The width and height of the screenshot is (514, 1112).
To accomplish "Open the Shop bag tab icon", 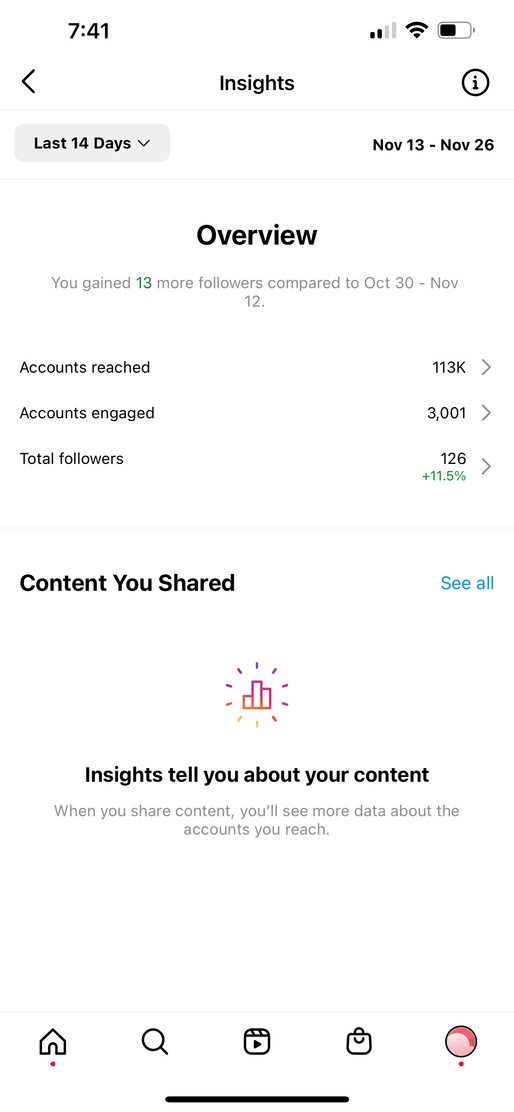I will [359, 1042].
